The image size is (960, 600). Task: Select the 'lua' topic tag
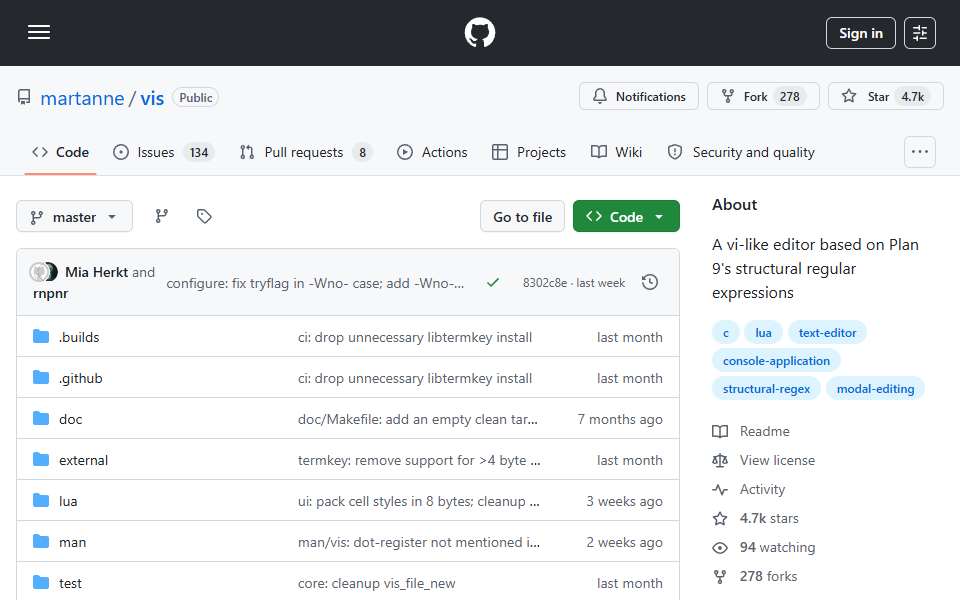(763, 332)
